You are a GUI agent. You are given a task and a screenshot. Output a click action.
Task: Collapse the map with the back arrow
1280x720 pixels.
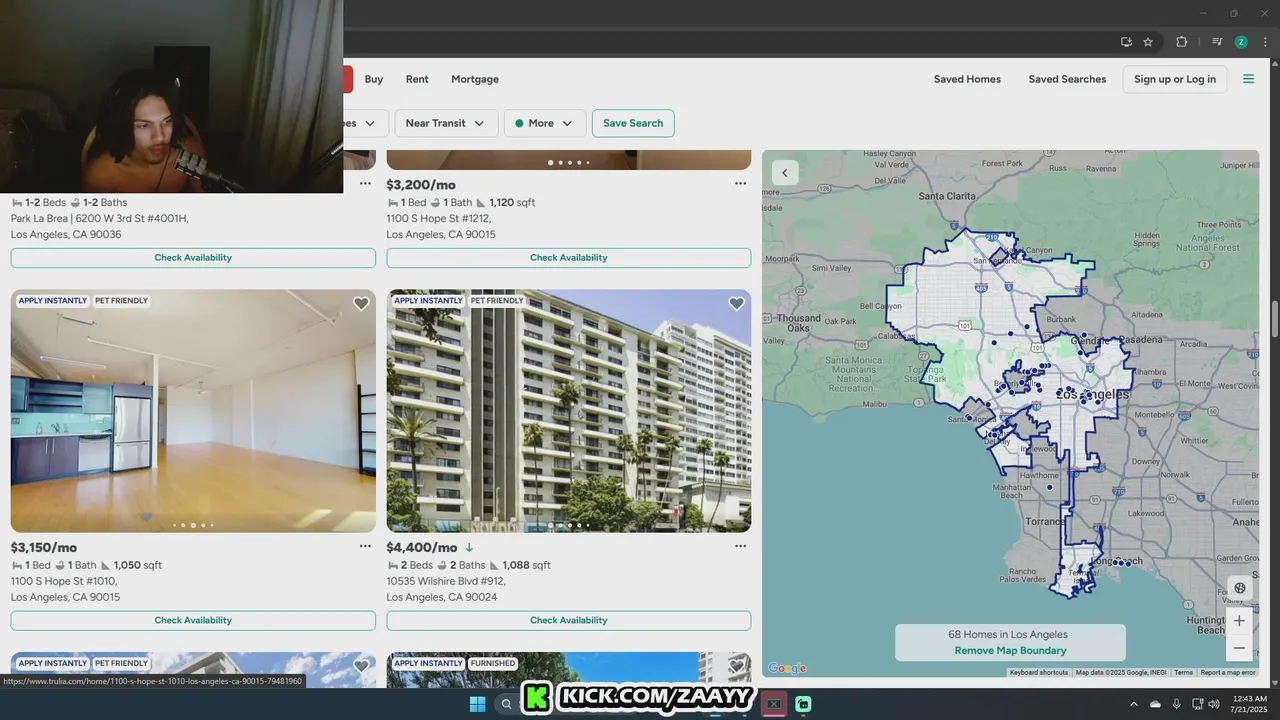785,173
